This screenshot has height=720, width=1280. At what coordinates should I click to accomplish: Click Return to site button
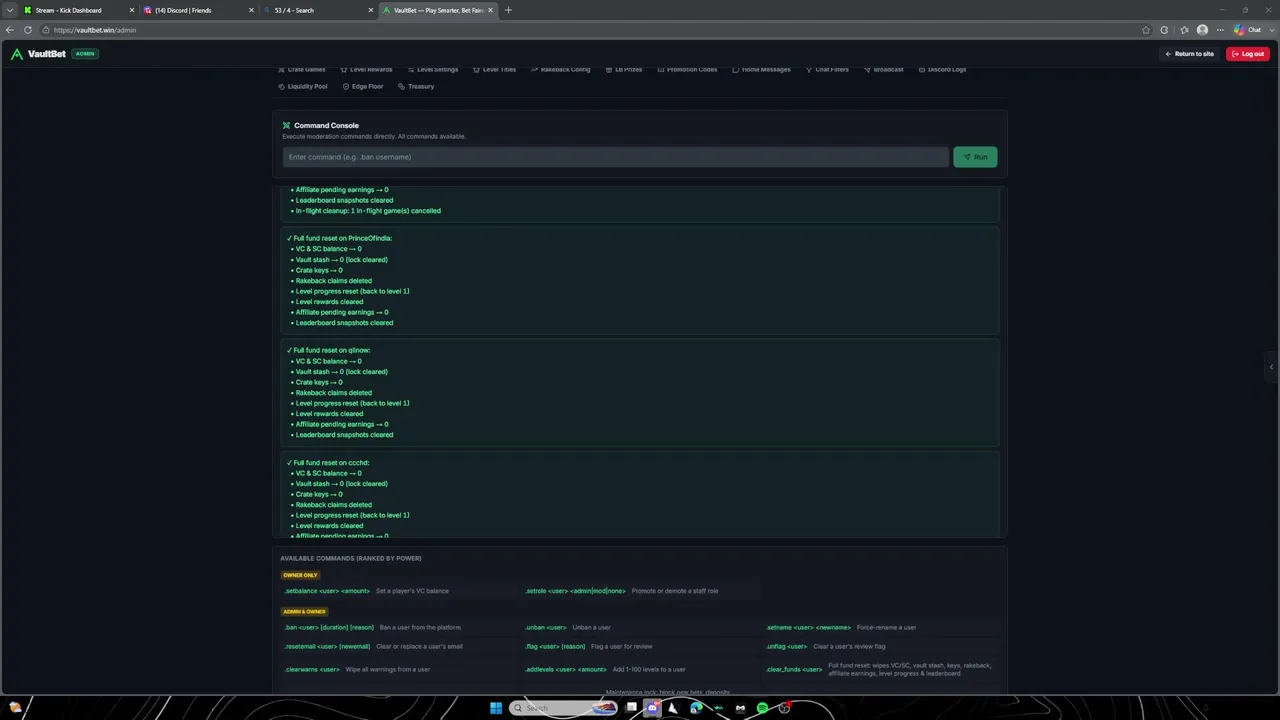(1189, 54)
